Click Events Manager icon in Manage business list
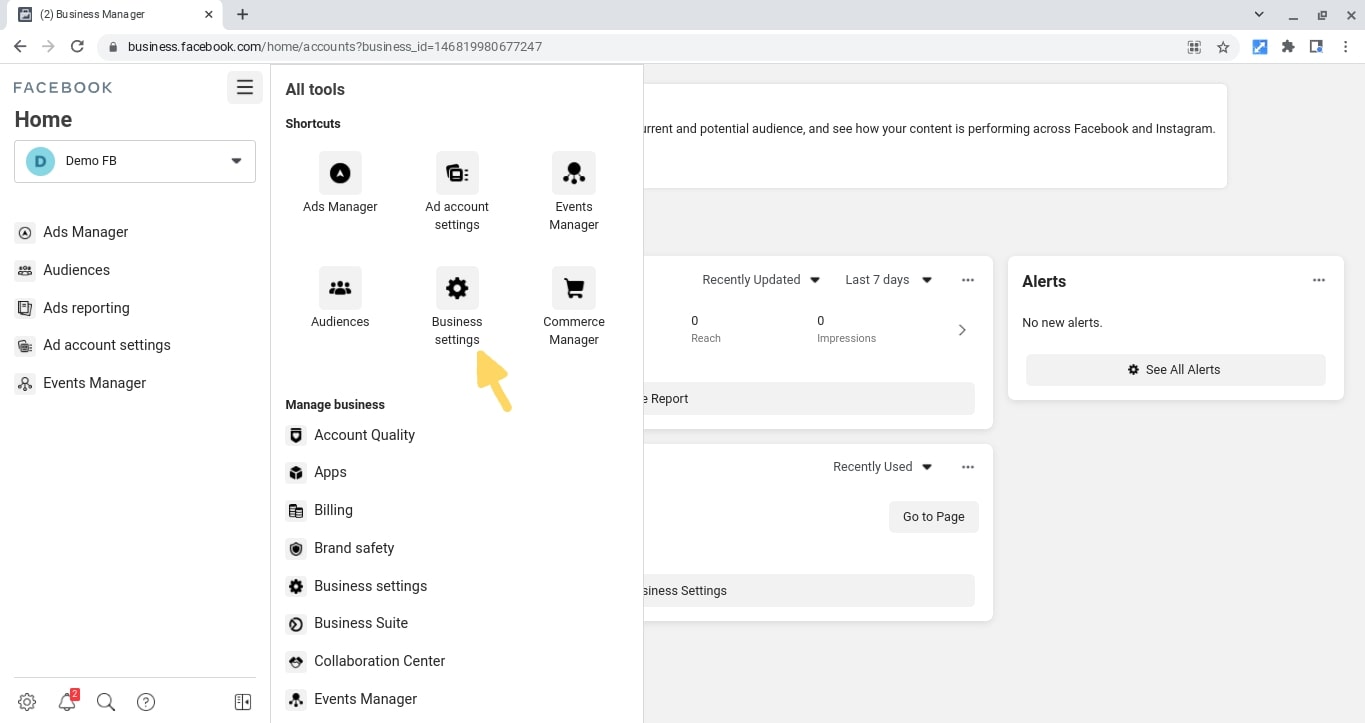 (x=295, y=700)
